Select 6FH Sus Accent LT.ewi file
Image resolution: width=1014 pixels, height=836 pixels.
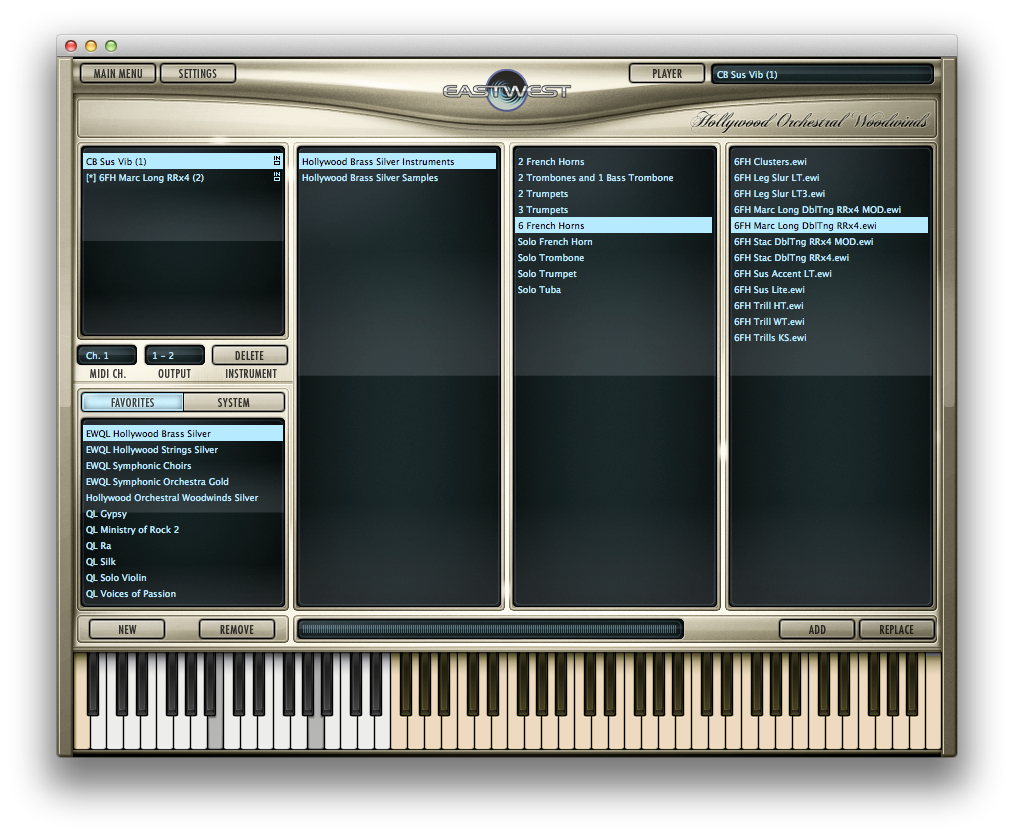tap(830, 274)
